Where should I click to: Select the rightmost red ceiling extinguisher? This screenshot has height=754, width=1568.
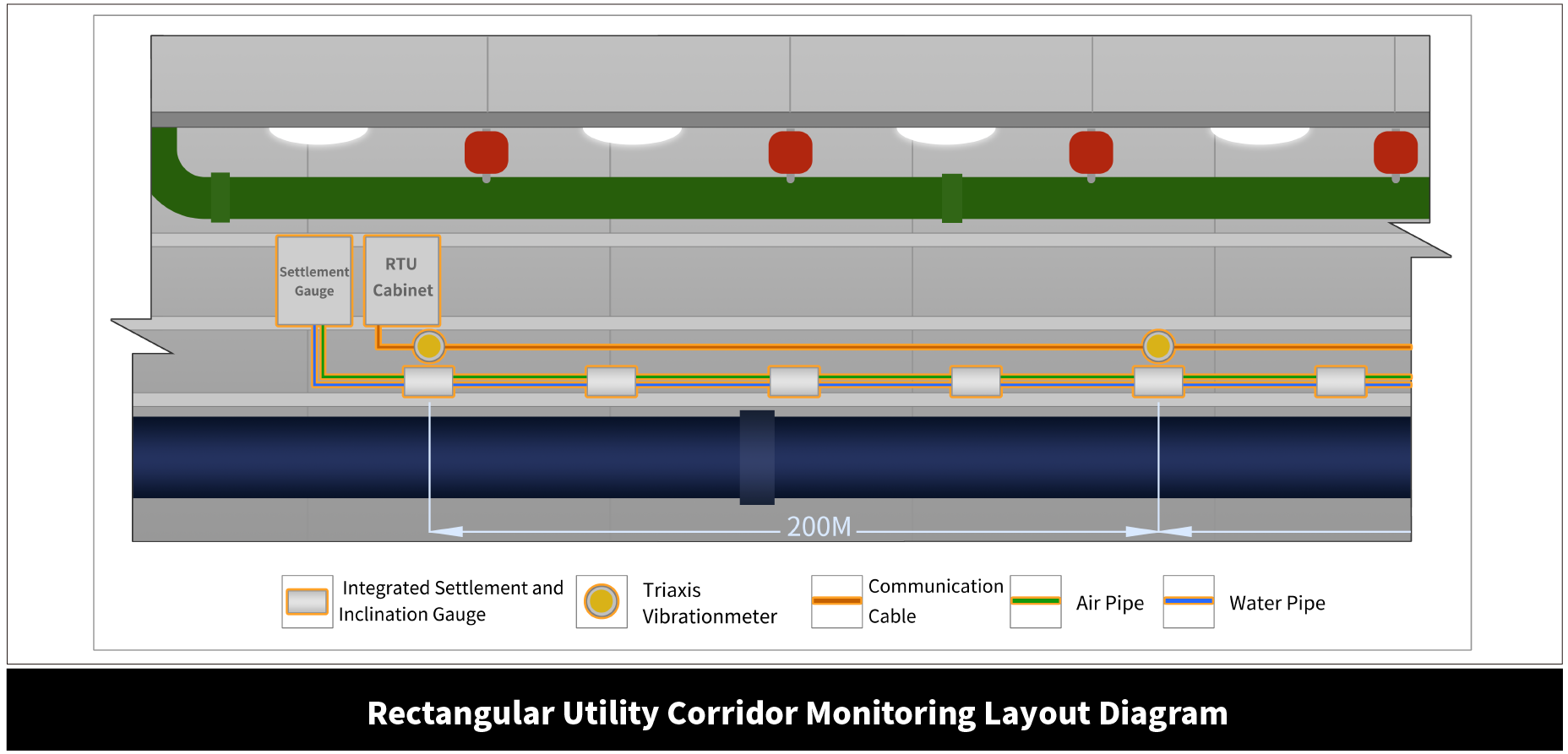[x=1395, y=153]
